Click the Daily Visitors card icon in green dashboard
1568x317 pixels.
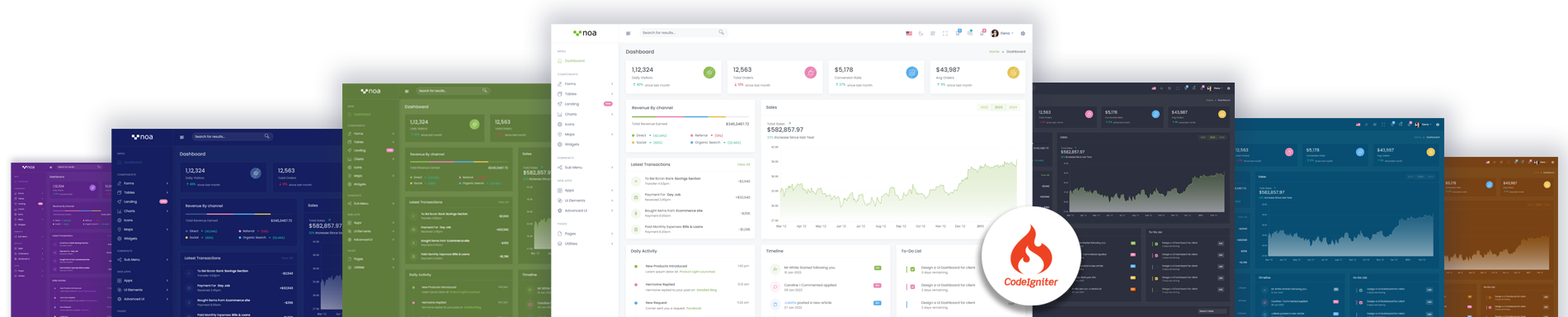(x=474, y=124)
